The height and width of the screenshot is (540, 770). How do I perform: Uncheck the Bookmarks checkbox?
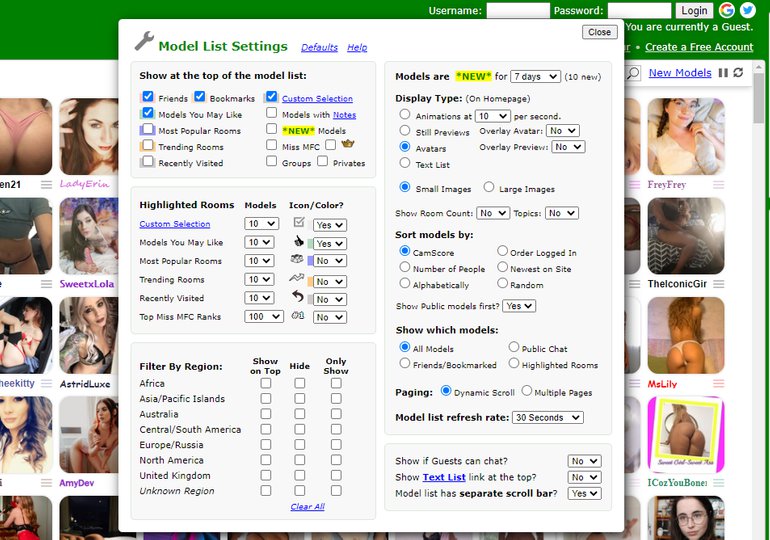pos(199,96)
